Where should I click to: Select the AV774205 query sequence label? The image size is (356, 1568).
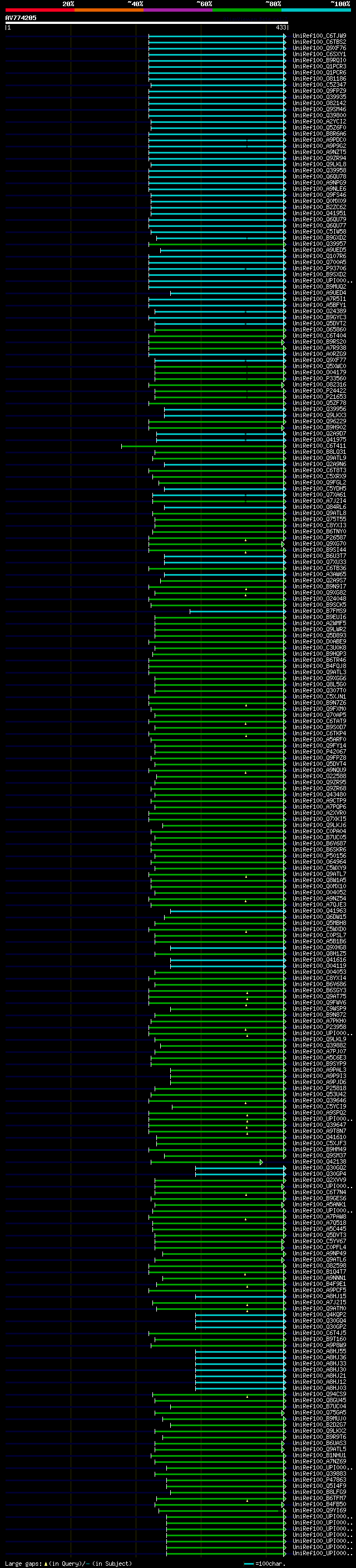21,18
